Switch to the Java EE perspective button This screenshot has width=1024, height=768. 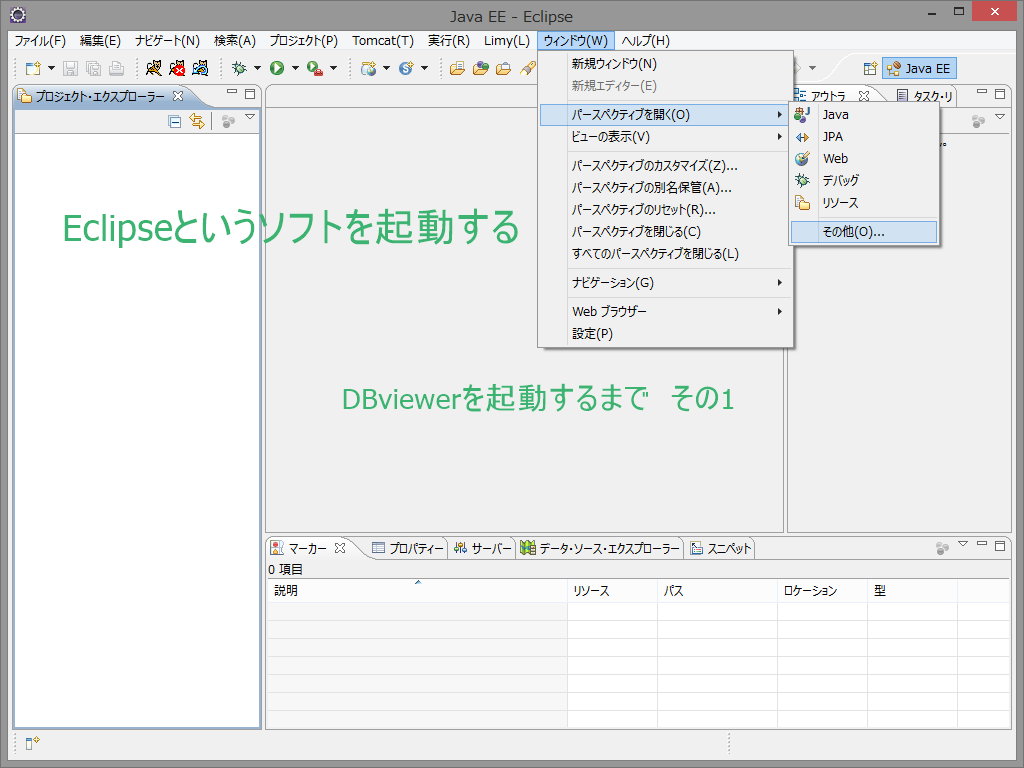[920, 68]
